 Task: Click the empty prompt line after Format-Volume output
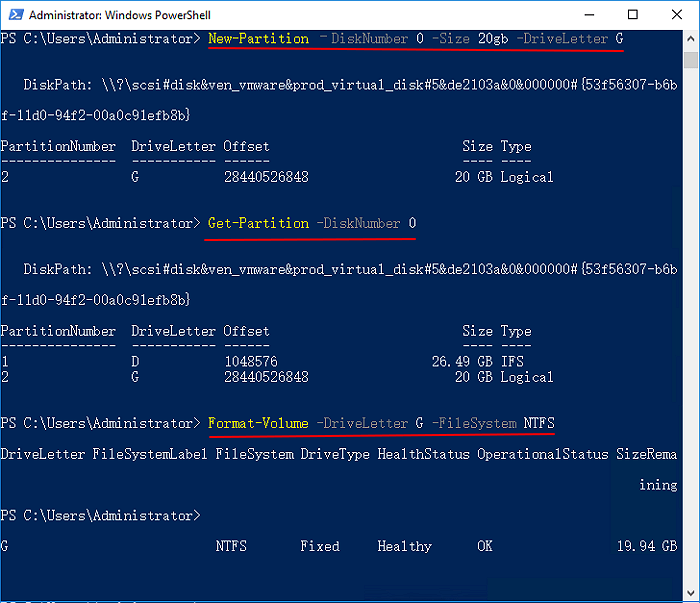[x=100, y=515]
